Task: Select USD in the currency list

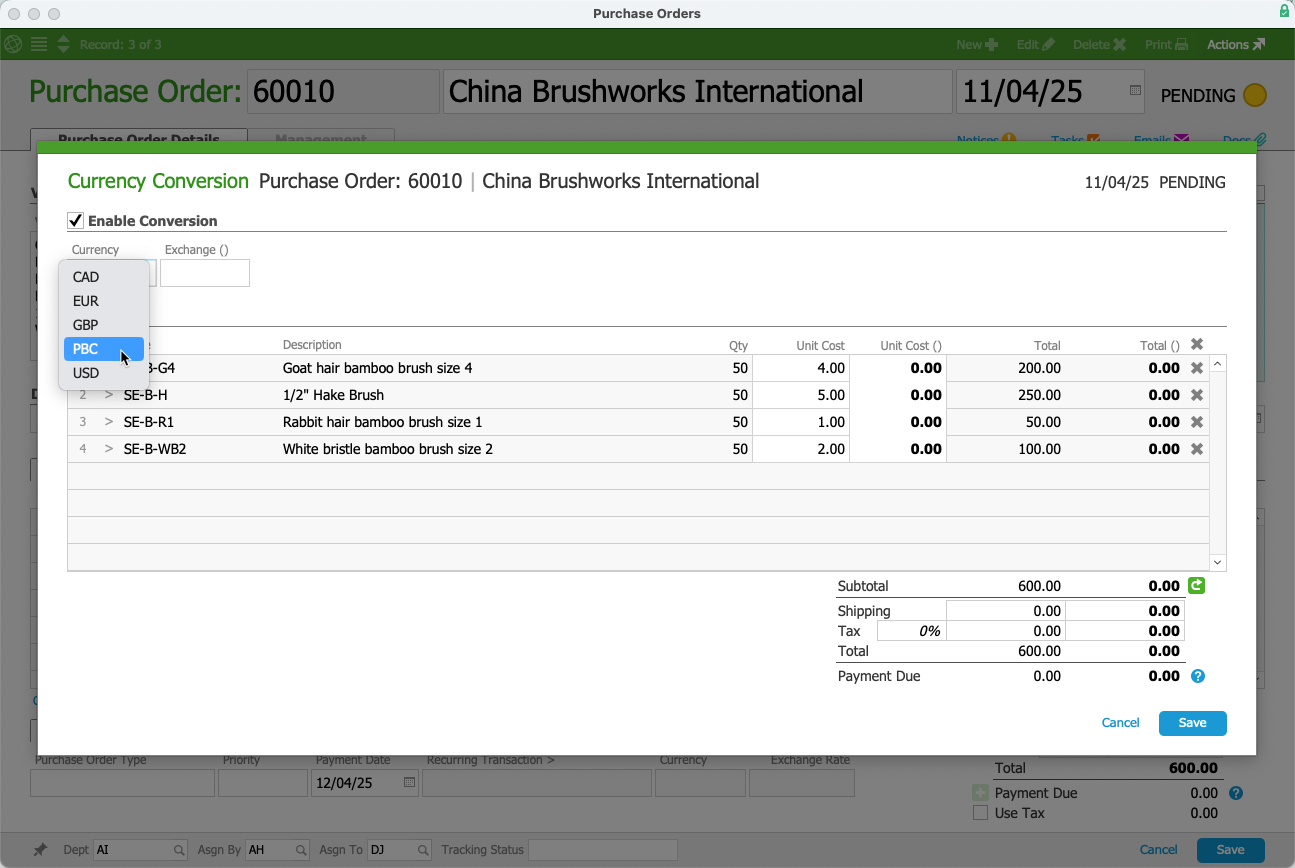Action: coord(104,373)
